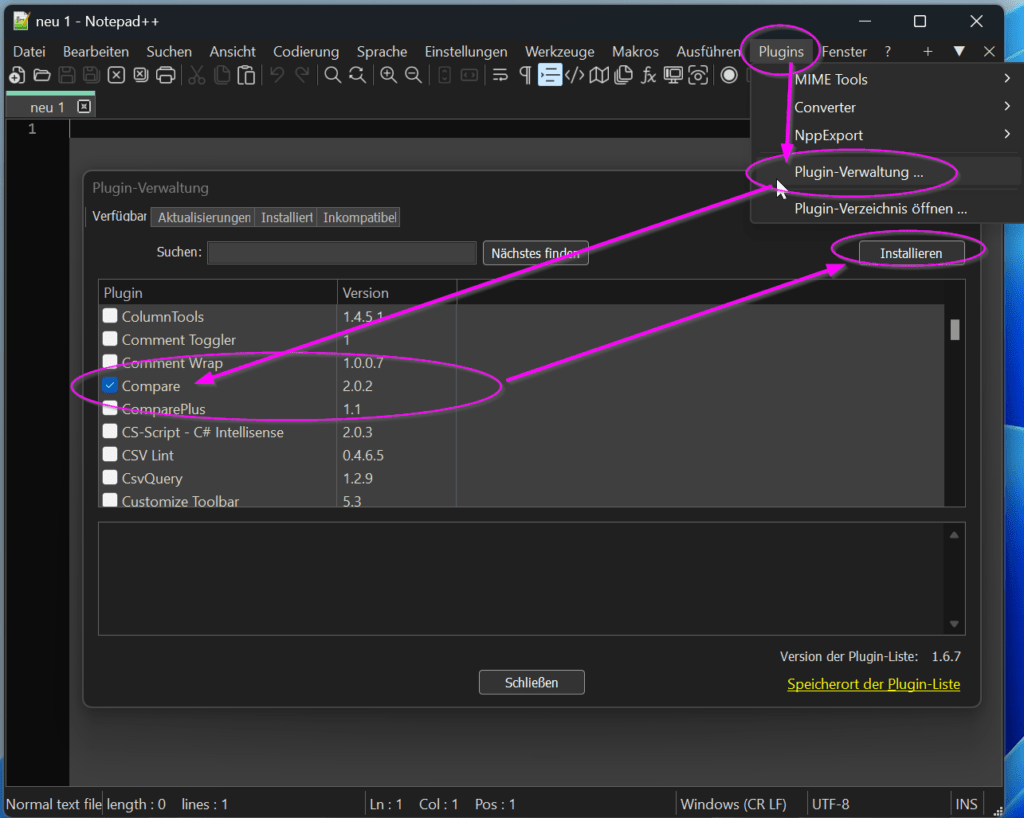
Task: Check the CsvQuery plugin checkbox
Action: [110, 477]
